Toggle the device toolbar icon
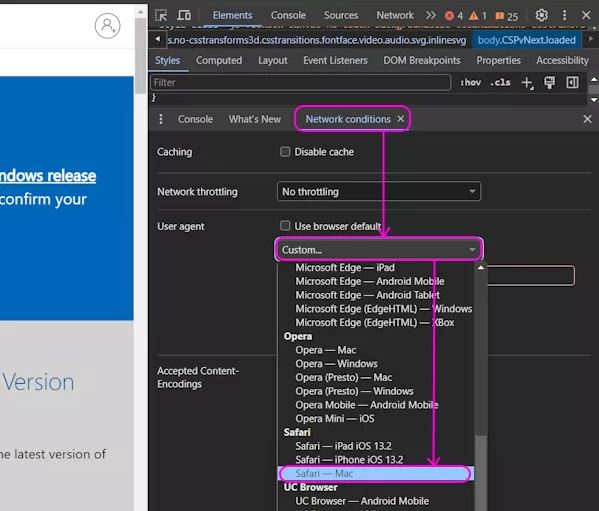The width and height of the screenshot is (599, 511). click(184, 15)
